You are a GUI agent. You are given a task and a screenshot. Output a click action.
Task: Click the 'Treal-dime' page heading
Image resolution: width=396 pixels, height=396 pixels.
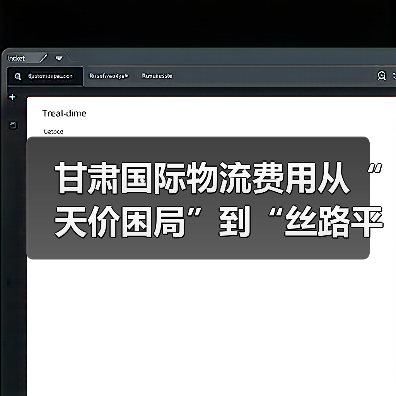64,113
